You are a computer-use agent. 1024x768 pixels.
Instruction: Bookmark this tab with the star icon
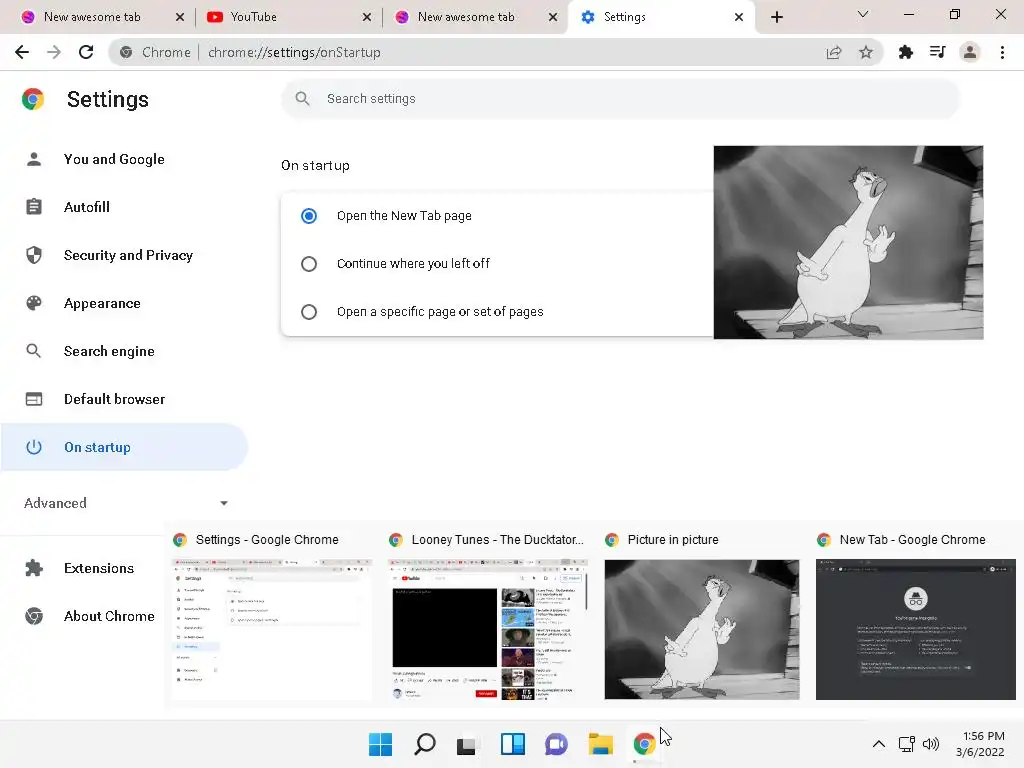[x=866, y=52]
